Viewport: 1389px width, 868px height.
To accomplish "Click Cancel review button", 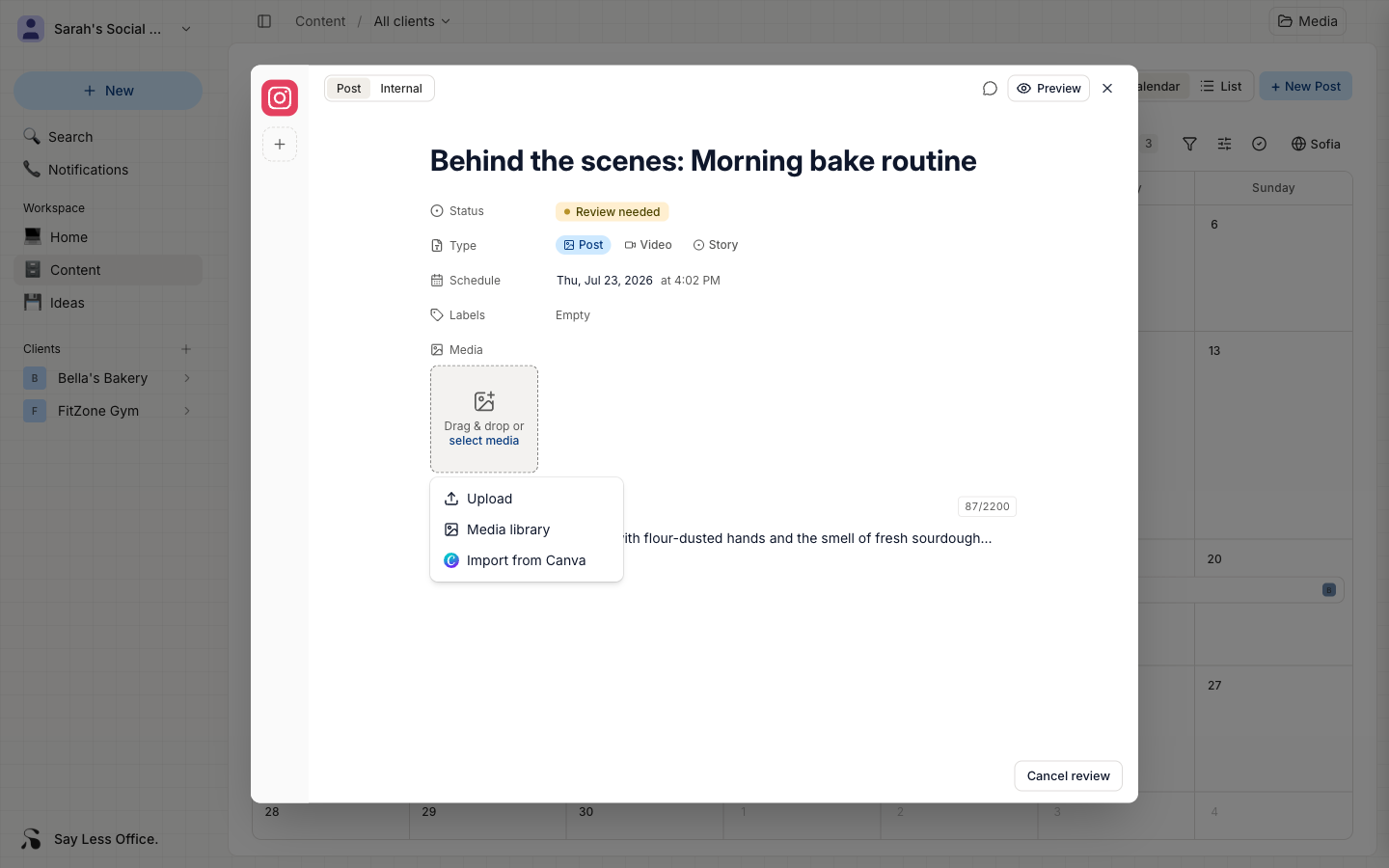I will tap(1068, 776).
